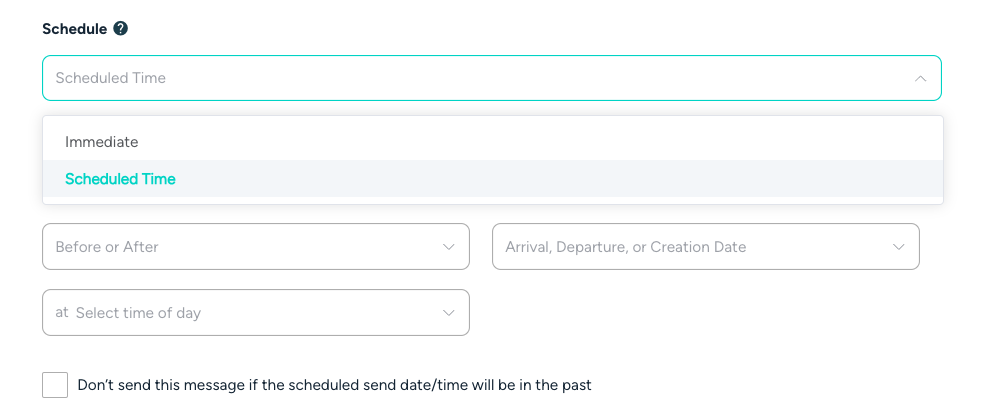This screenshot has width=982, height=420.
Task: Click the highlighted teal Scheduled Time entry
Action: pos(120,179)
